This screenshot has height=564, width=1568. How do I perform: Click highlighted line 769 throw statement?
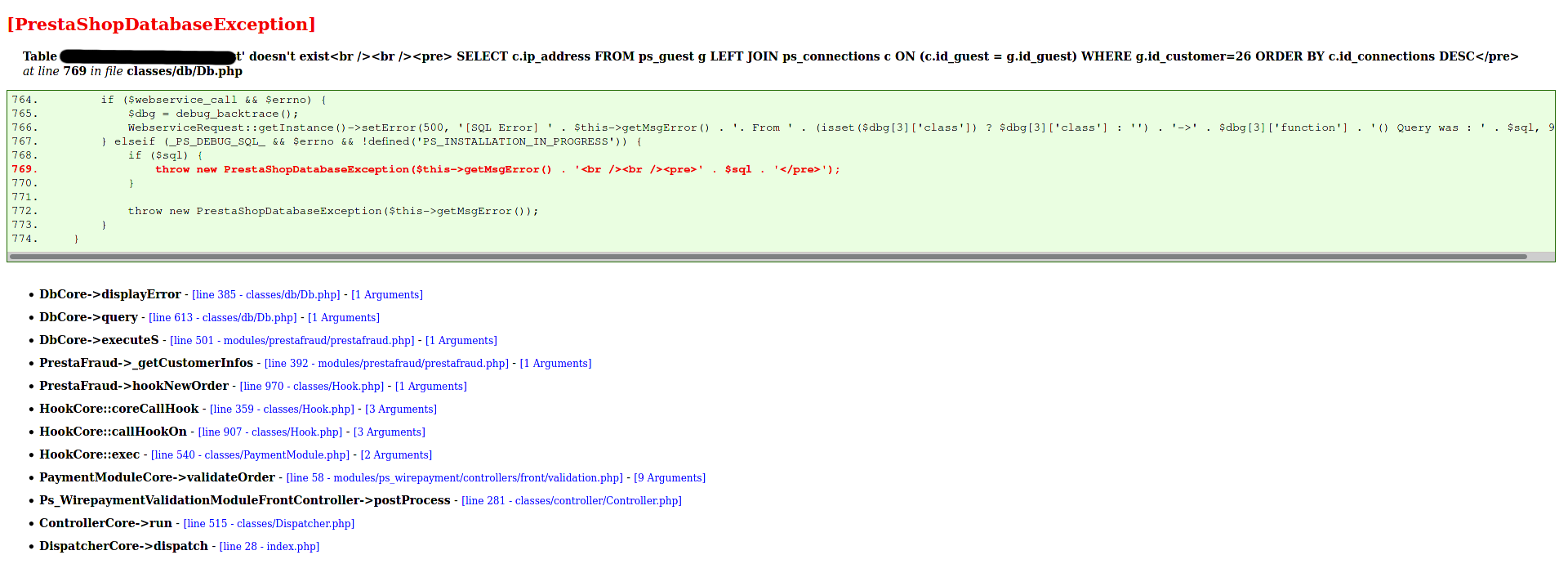(497, 170)
